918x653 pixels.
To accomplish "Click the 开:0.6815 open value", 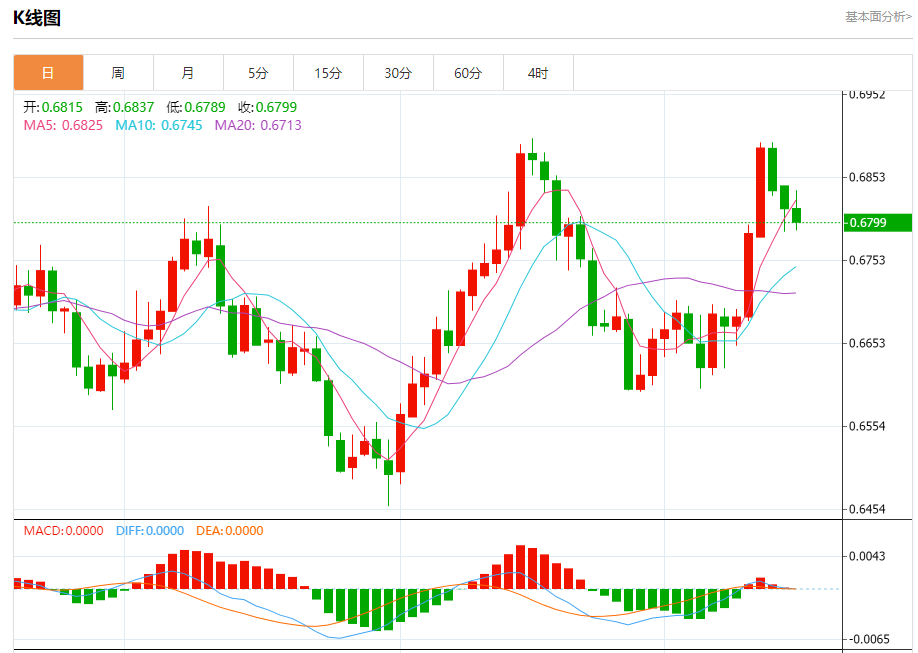I will click(x=53, y=107).
